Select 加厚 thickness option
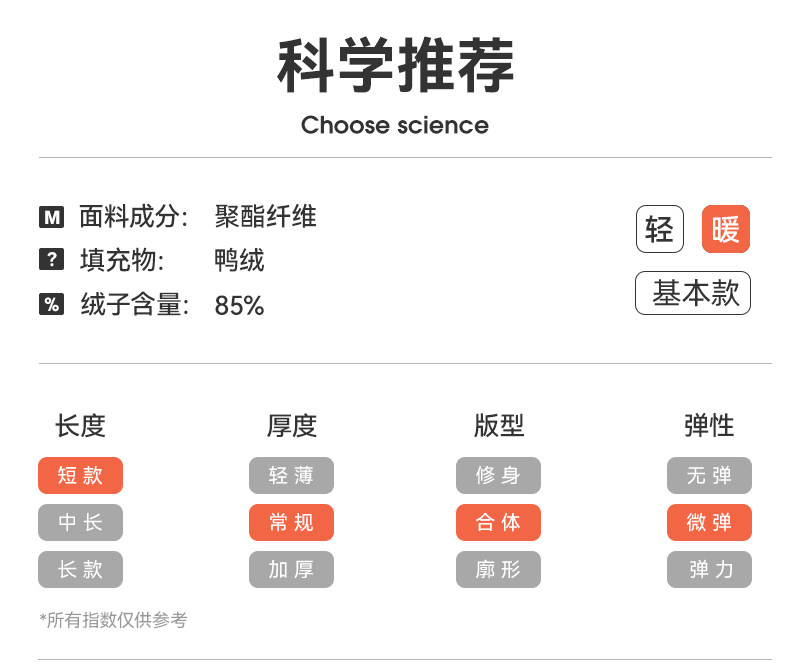790x671 pixels. click(291, 570)
